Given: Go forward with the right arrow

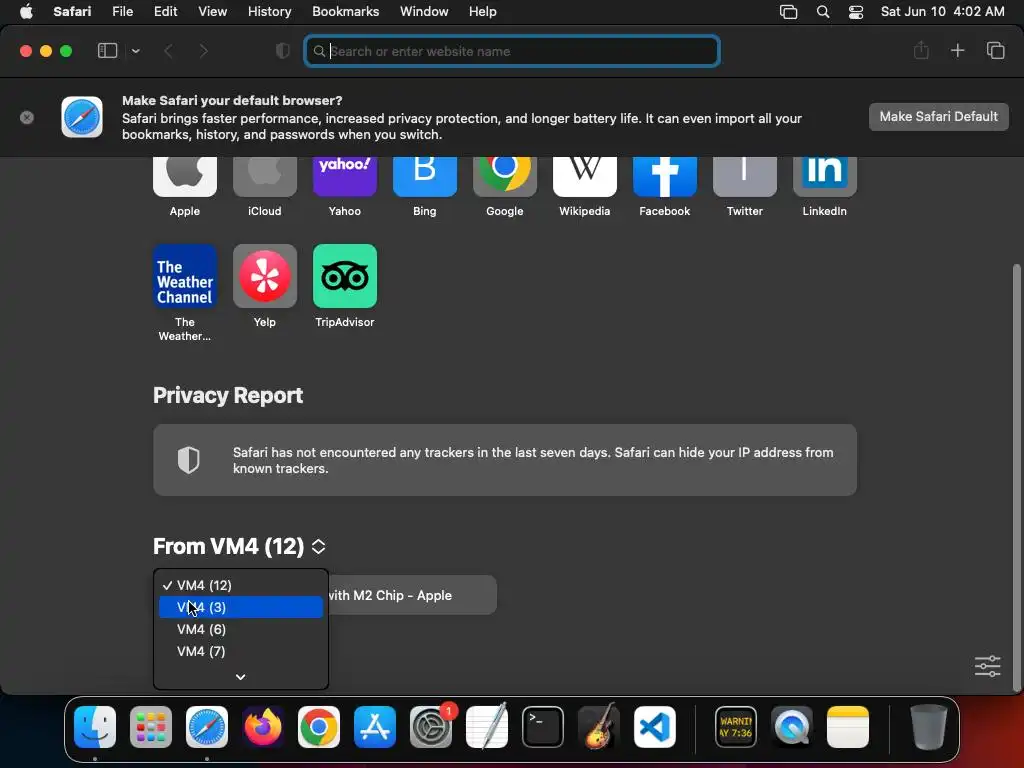Looking at the screenshot, I should point(203,51).
